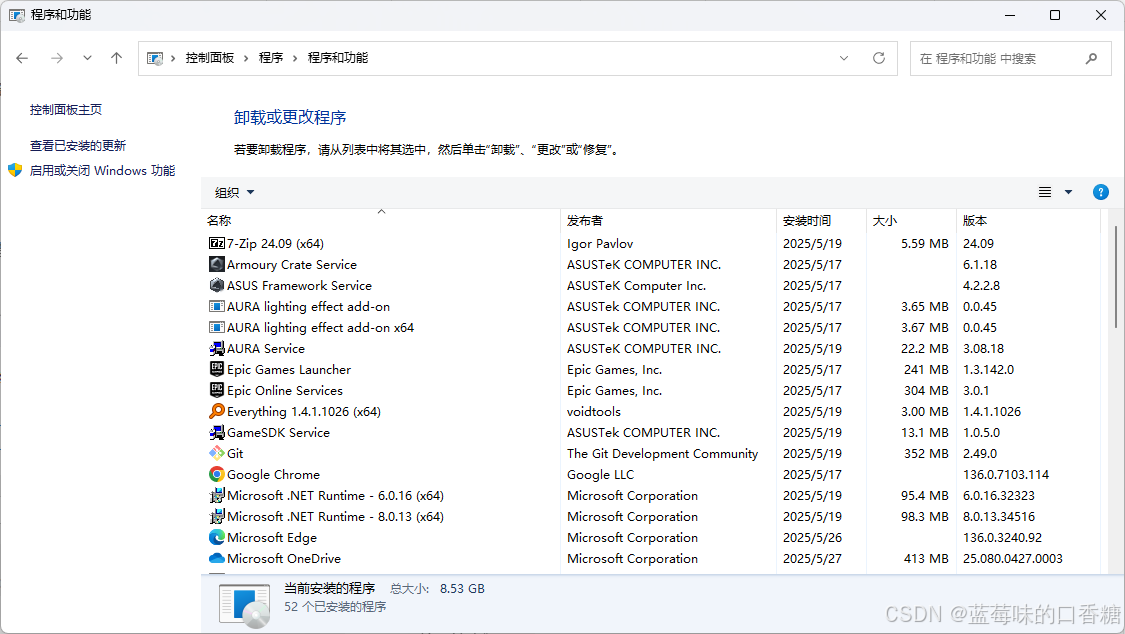This screenshot has width=1125, height=634.
Task: Open 控制面板主页 link
Action: click(65, 109)
